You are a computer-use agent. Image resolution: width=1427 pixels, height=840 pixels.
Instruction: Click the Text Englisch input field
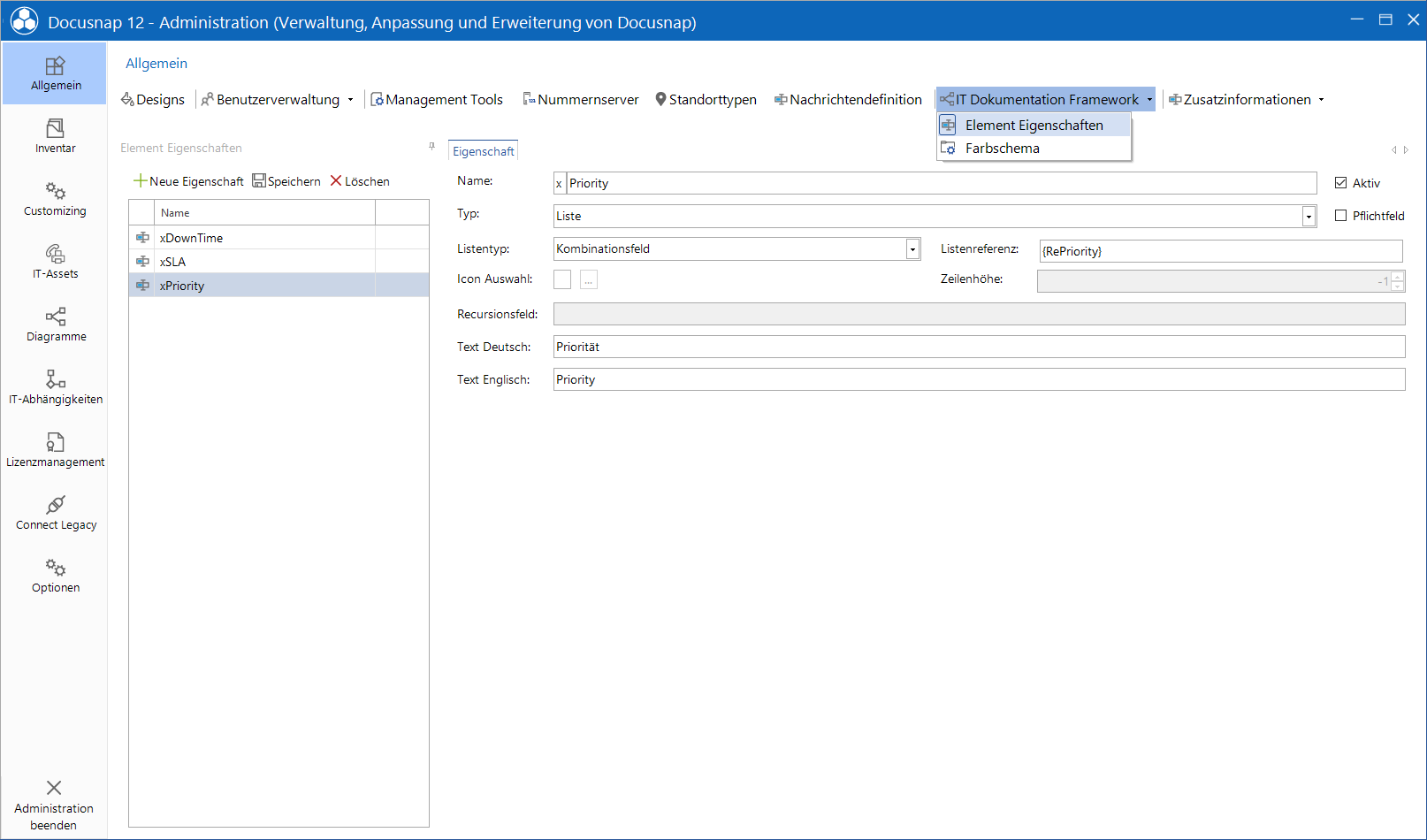pyautogui.click(x=980, y=379)
